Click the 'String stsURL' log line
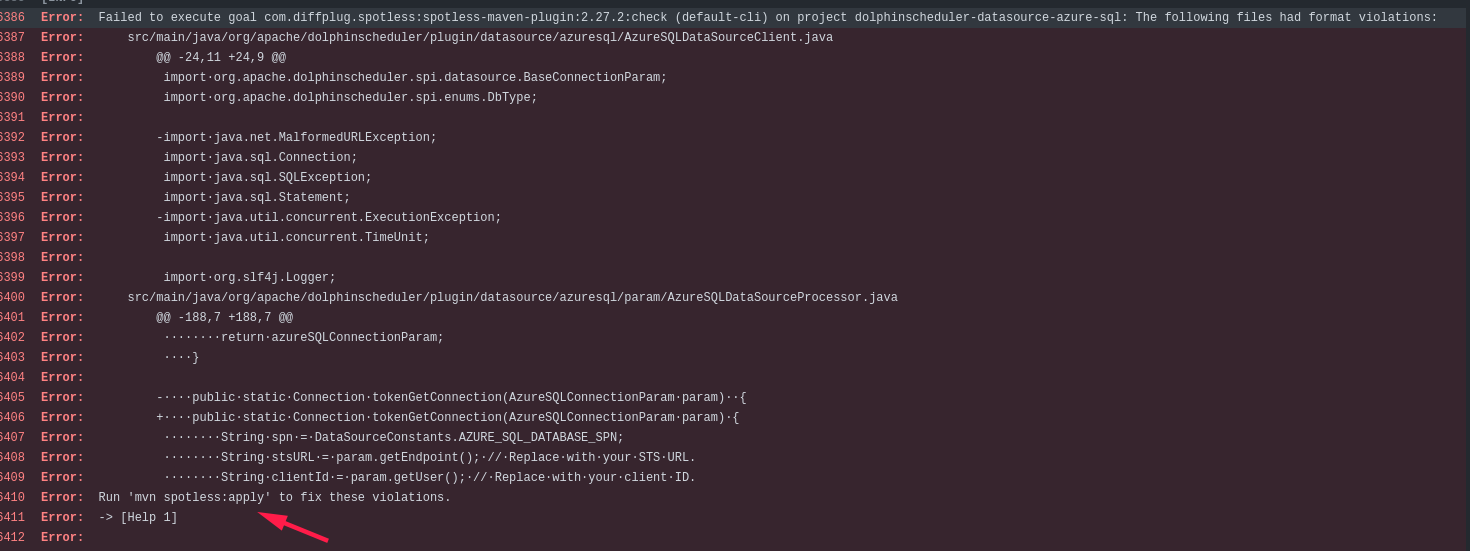The image size is (1470, 551). pos(429,458)
